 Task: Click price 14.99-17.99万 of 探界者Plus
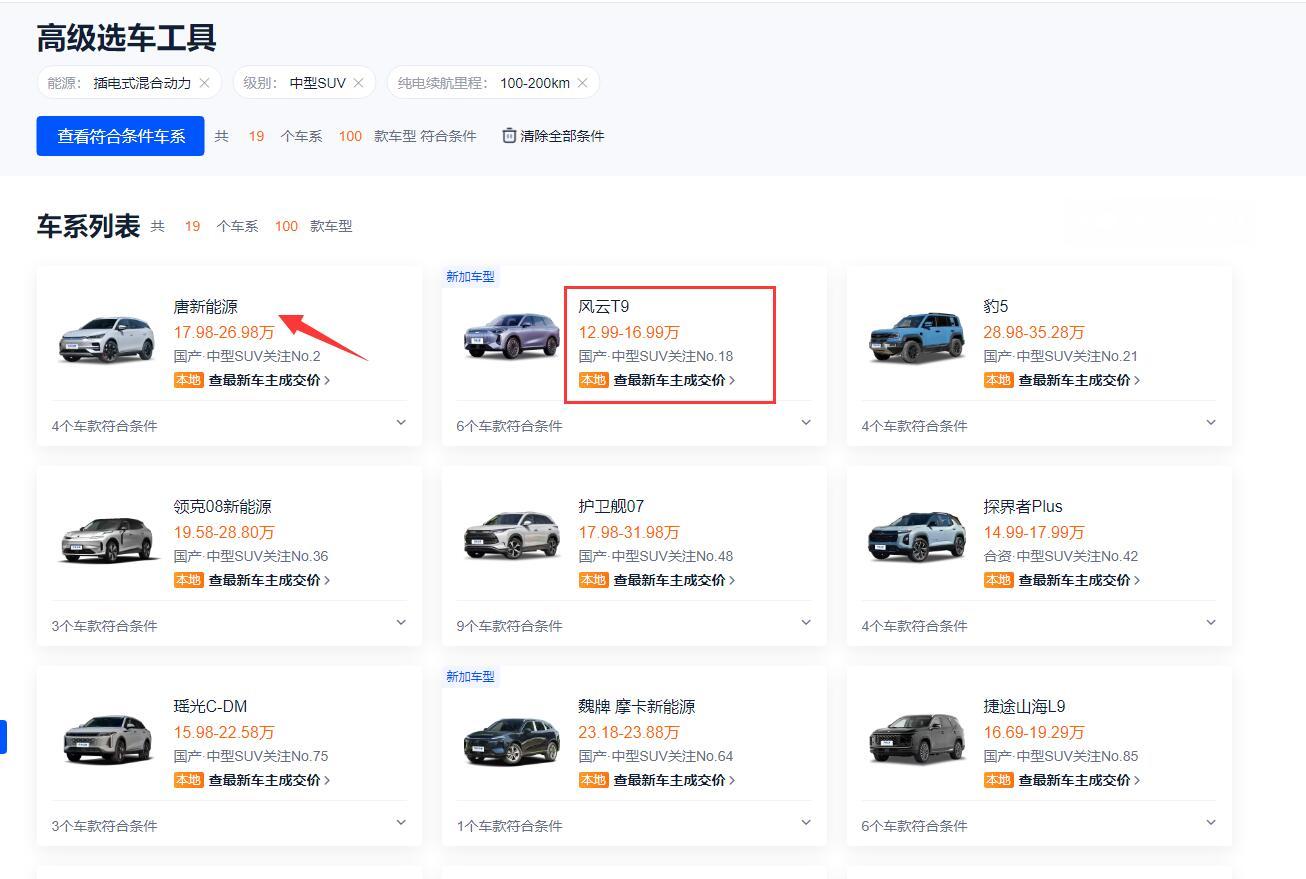(1034, 532)
